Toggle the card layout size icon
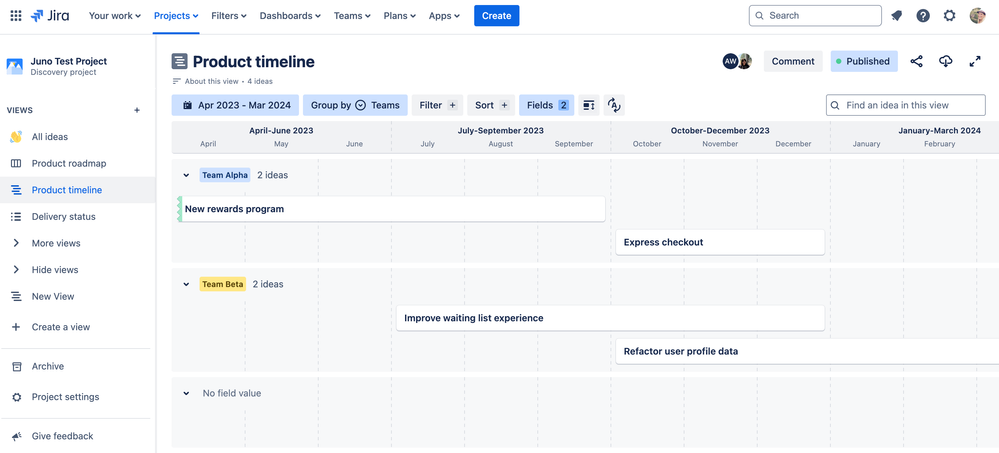 tap(589, 105)
